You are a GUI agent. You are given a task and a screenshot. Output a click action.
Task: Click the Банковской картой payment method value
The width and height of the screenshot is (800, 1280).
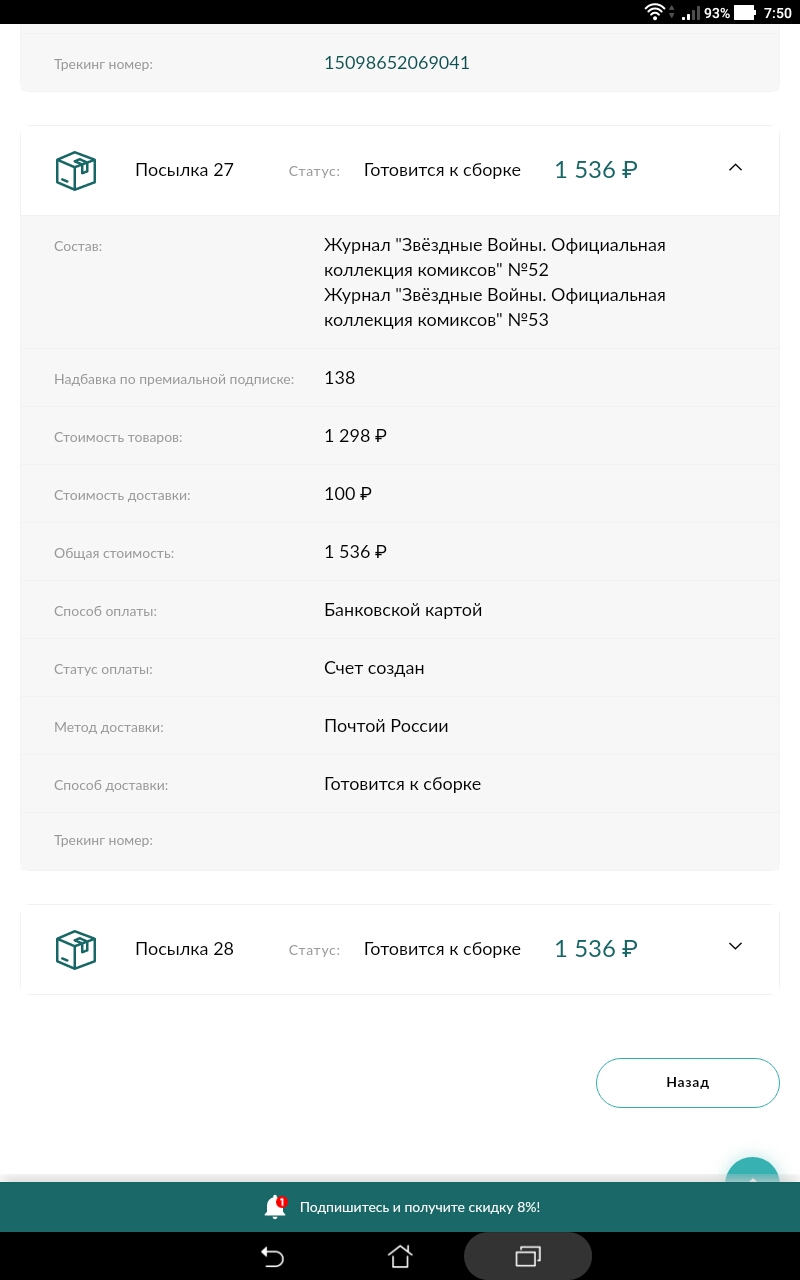[403, 610]
